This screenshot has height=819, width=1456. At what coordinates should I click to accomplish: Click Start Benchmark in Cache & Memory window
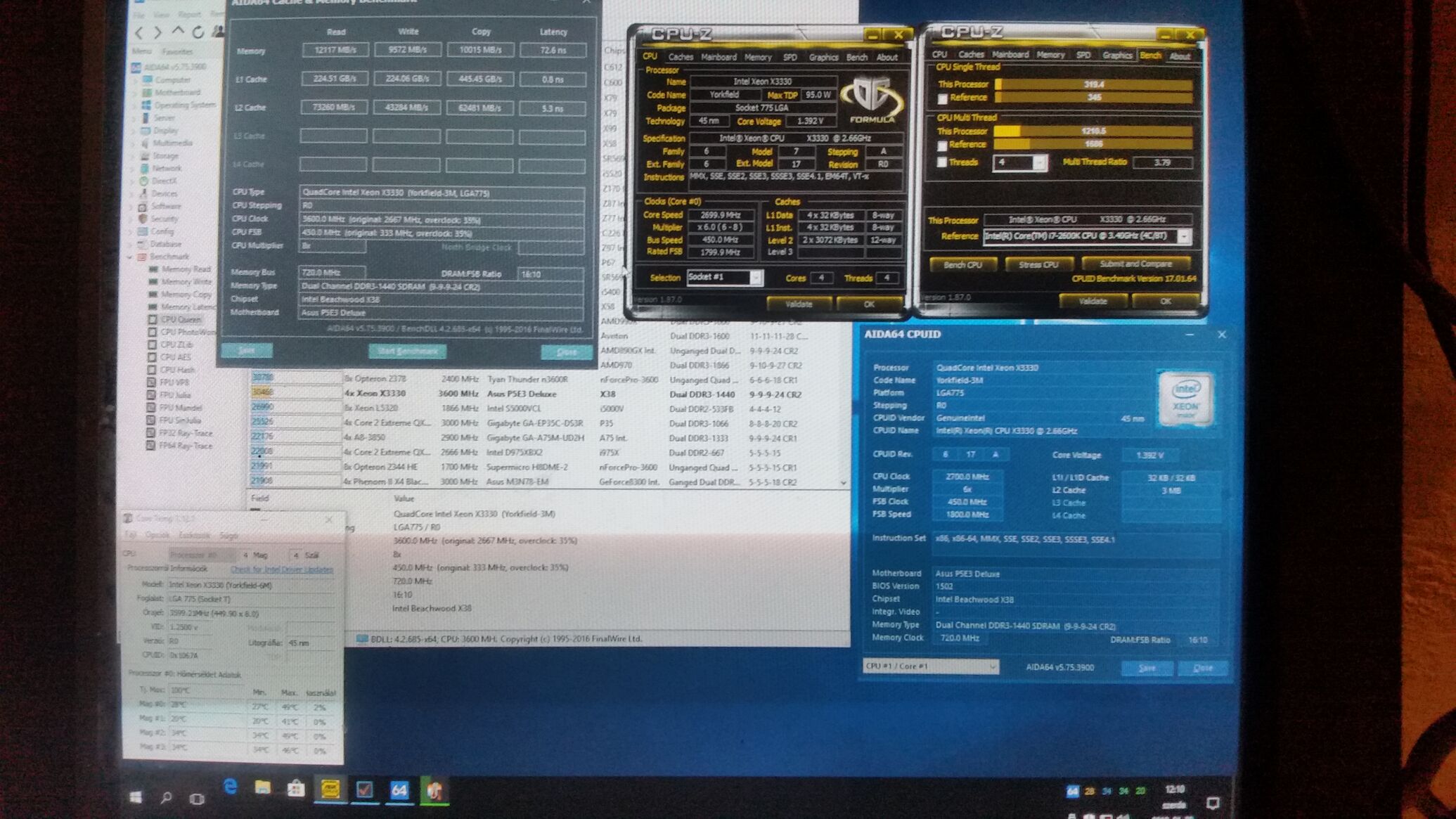[x=407, y=351]
